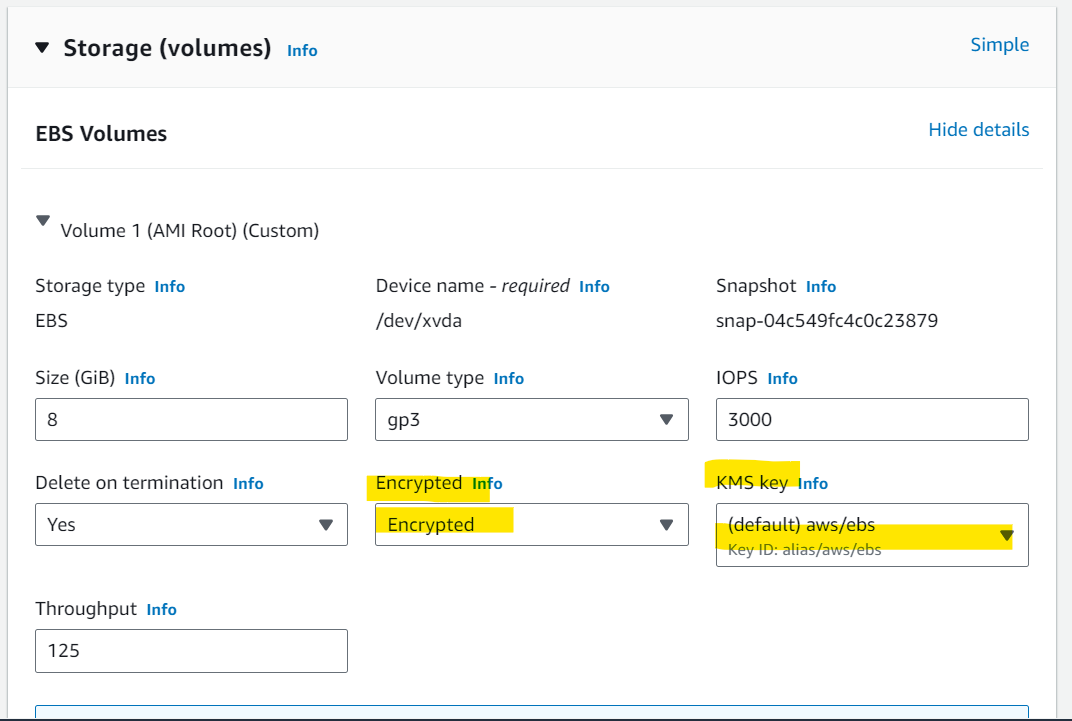
Task: Open Info link next to KMS key
Action: pyautogui.click(x=813, y=484)
